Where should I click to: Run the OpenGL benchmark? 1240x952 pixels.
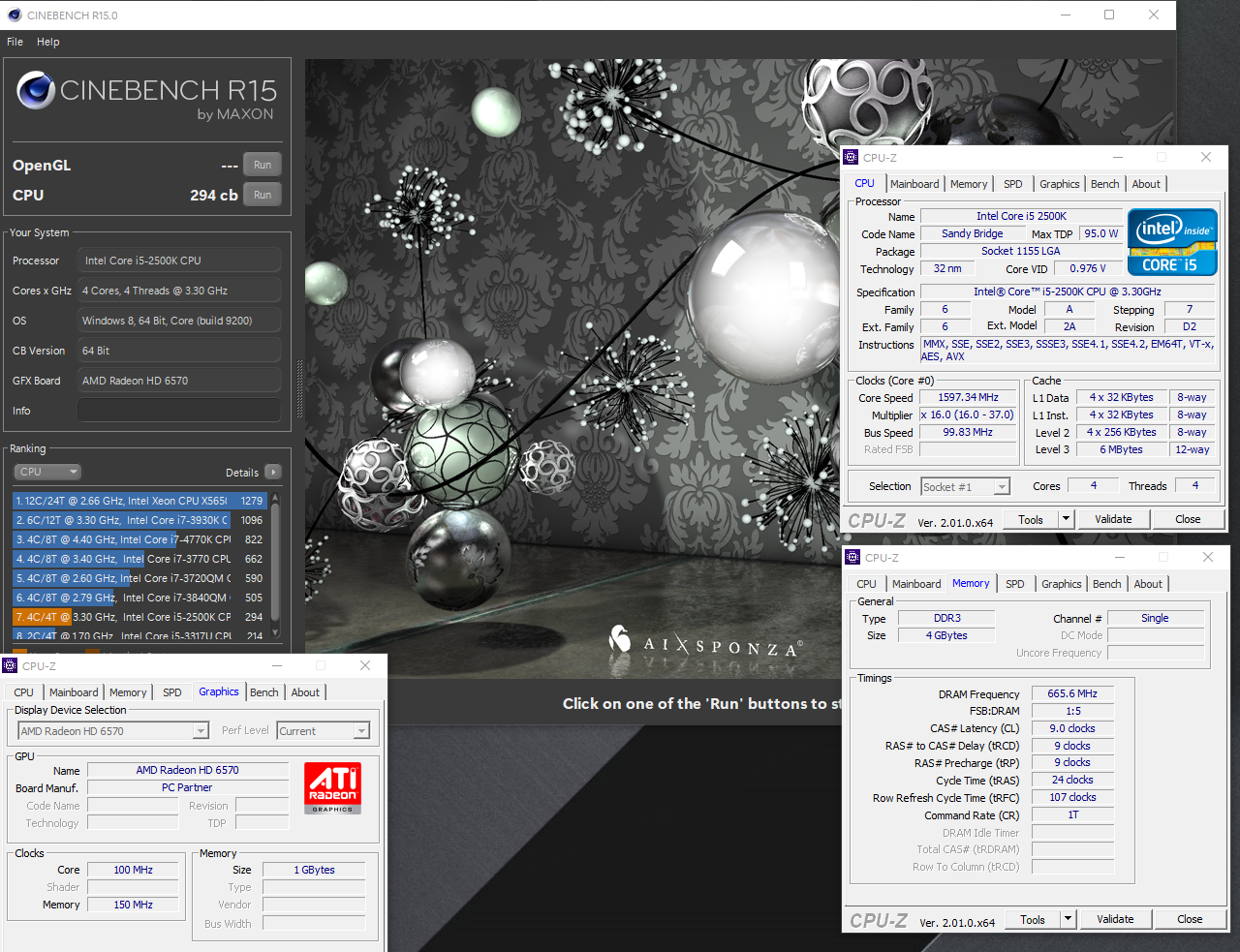263,165
